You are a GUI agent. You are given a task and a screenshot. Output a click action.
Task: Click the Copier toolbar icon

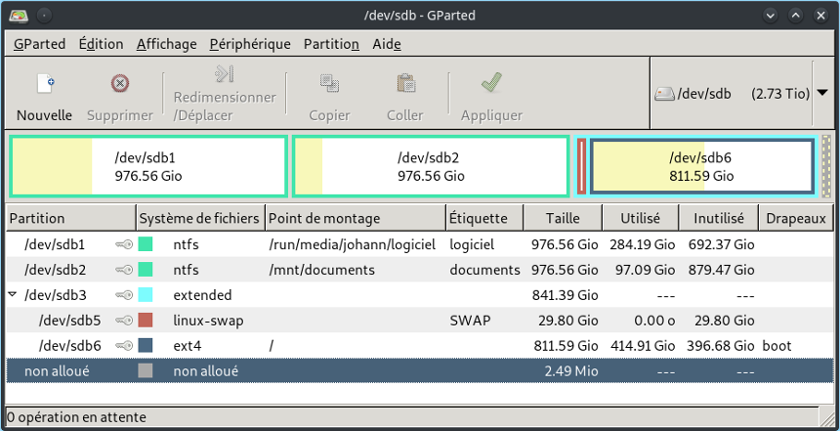tap(329, 84)
